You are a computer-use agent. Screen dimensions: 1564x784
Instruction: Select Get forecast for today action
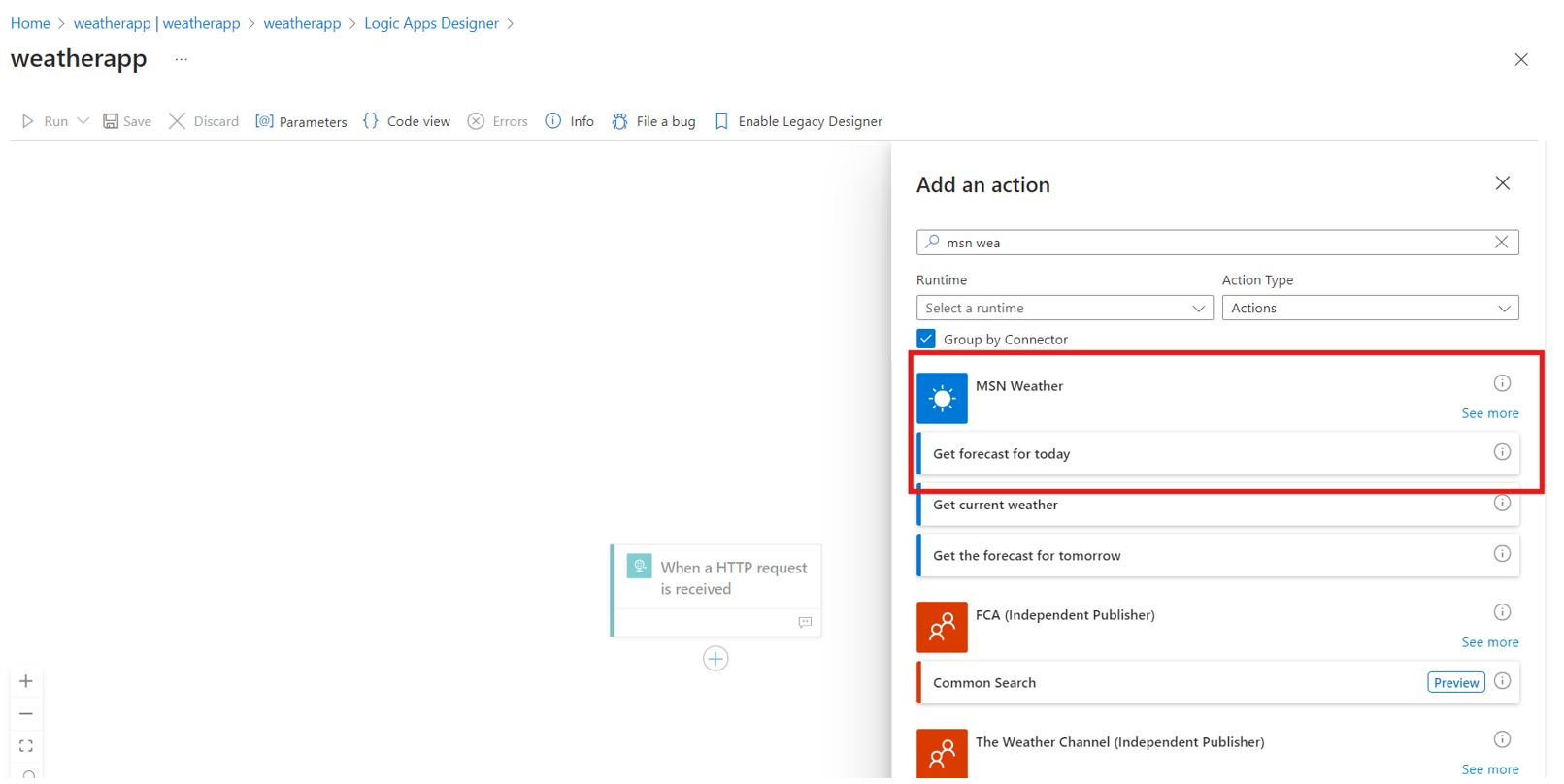(1218, 453)
